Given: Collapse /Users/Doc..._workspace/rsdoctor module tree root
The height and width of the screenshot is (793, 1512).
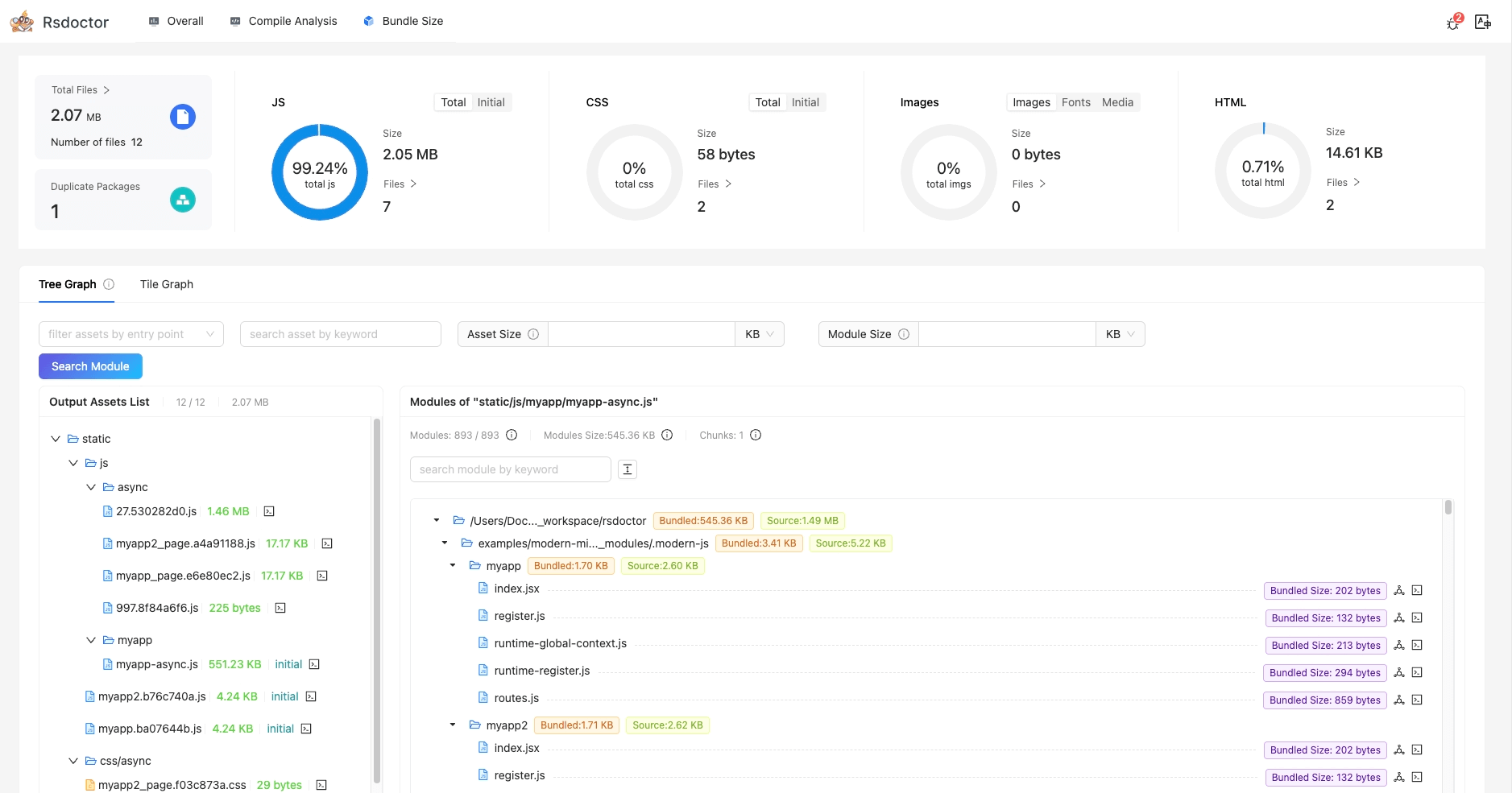Looking at the screenshot, I should 437,521.
